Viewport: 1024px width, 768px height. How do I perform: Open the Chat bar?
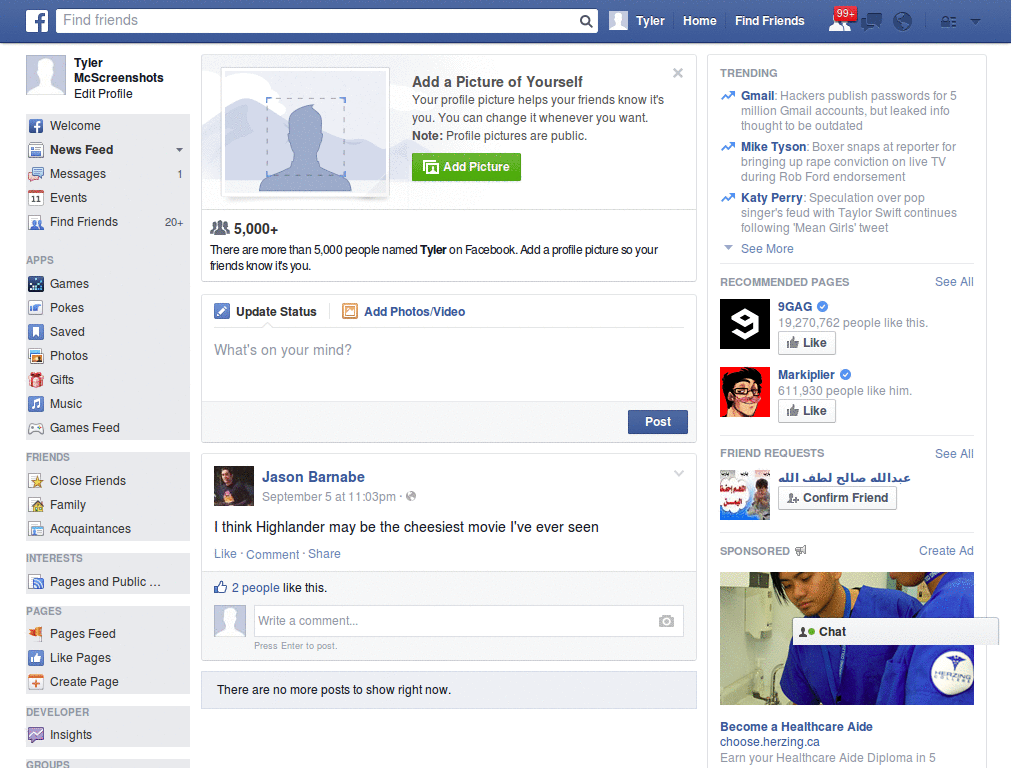895,632
